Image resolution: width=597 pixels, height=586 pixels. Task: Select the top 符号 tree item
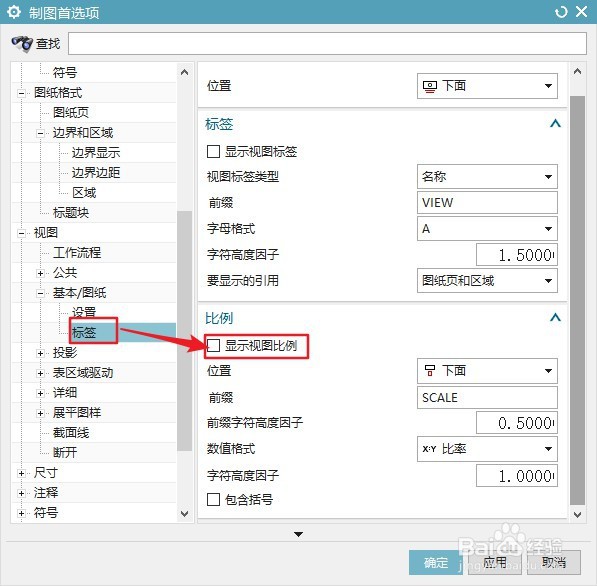coord(65,72)
